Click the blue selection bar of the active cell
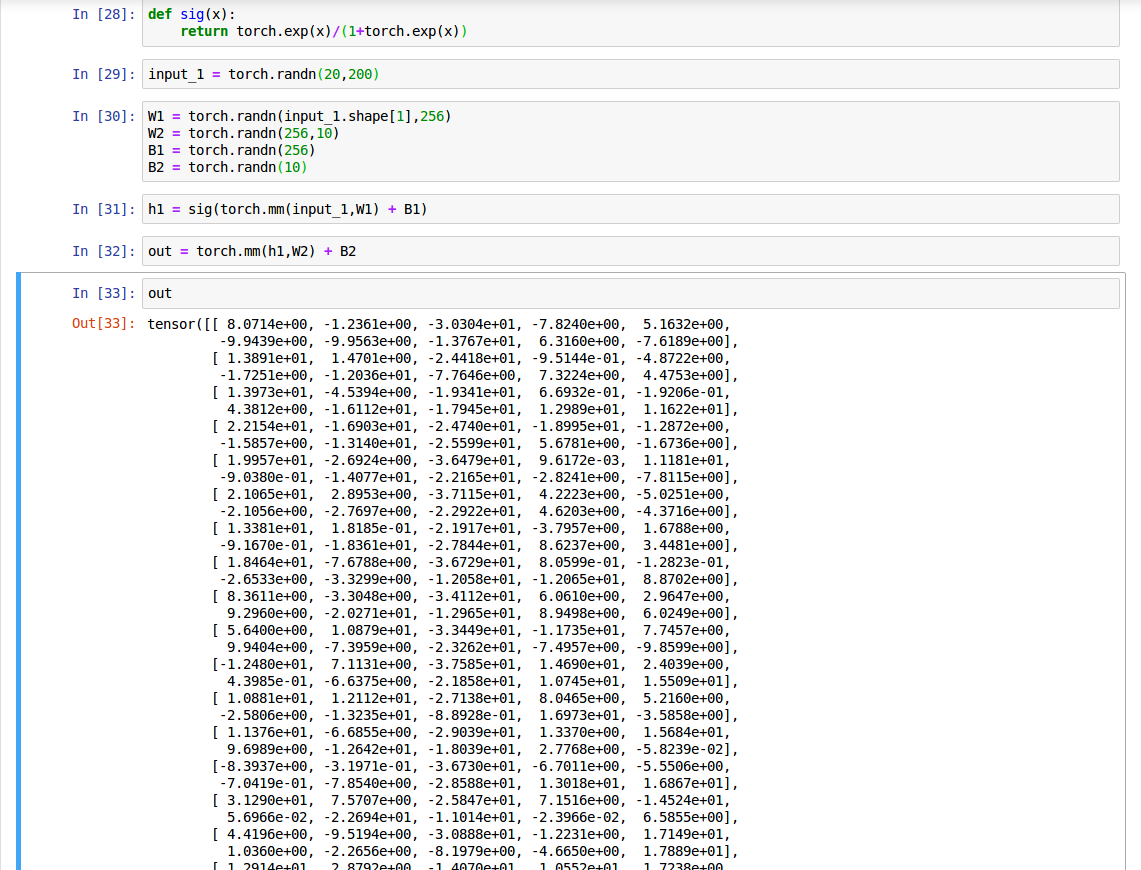The height and width of the screenshot is (870, 1141). pyautogui.click(x=19, y=570)
